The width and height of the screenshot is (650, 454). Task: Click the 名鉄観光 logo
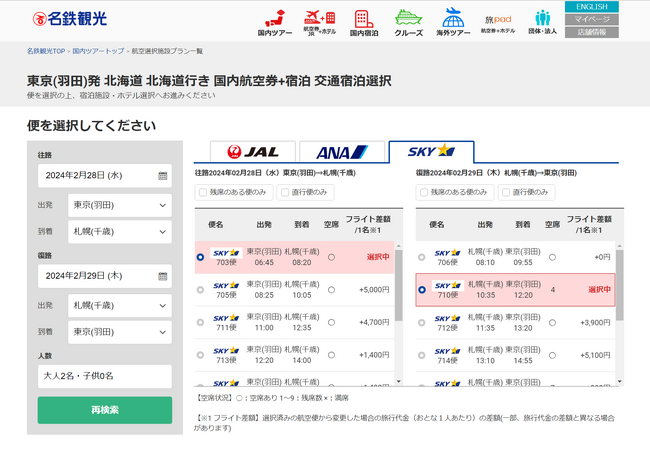click(70, 19)
